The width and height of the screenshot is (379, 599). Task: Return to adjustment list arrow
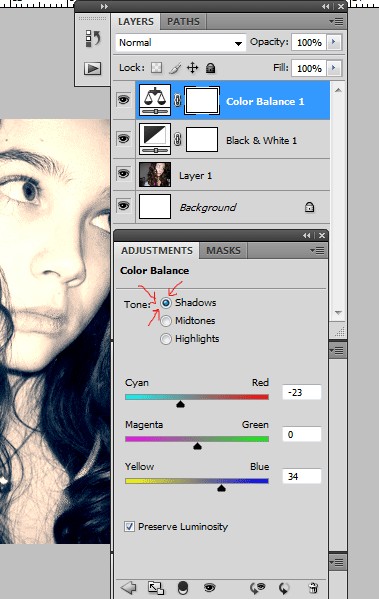click(x=128, y=588)
